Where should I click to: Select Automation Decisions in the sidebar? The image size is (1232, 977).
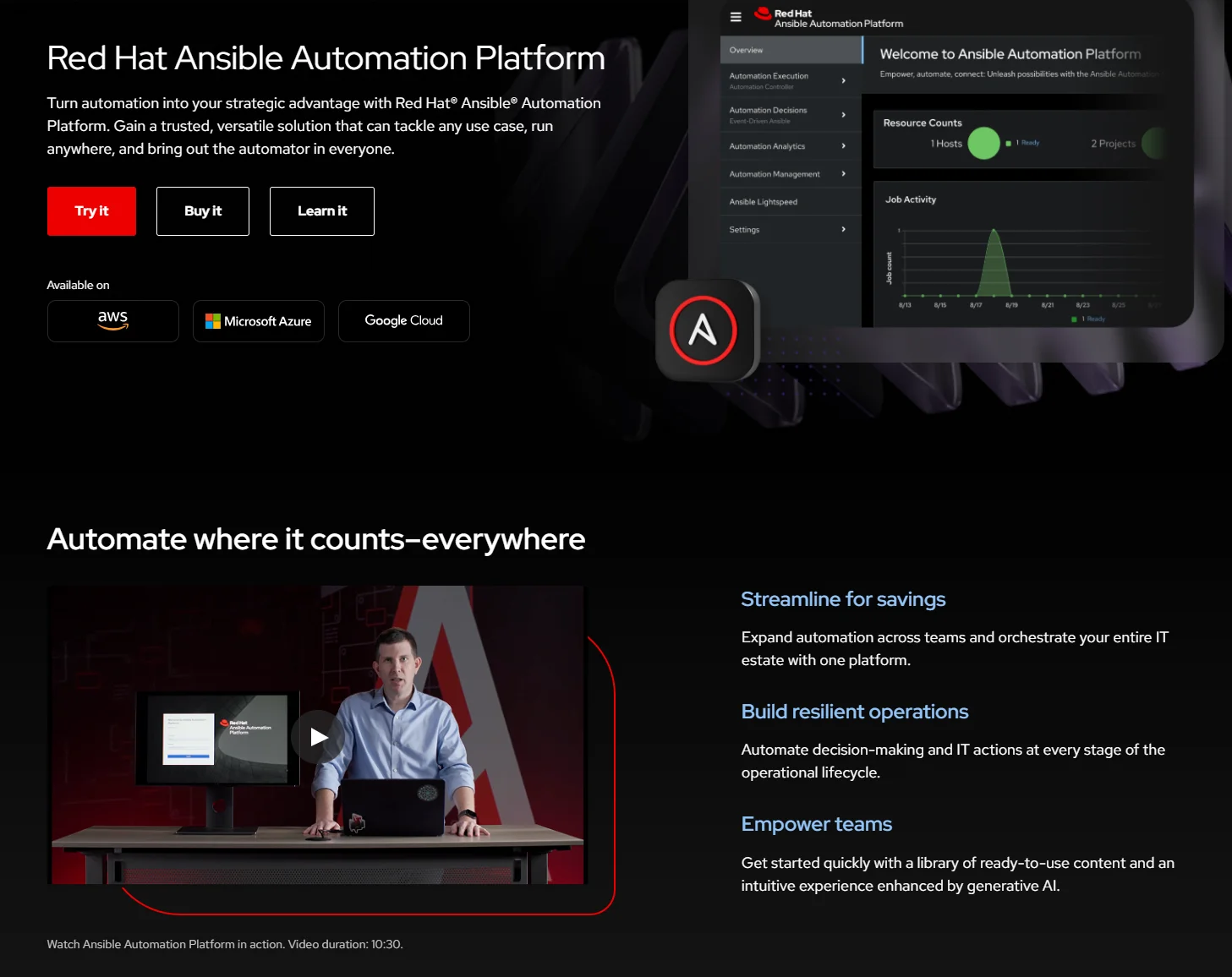pyautogui.click(x=791, y=115)
